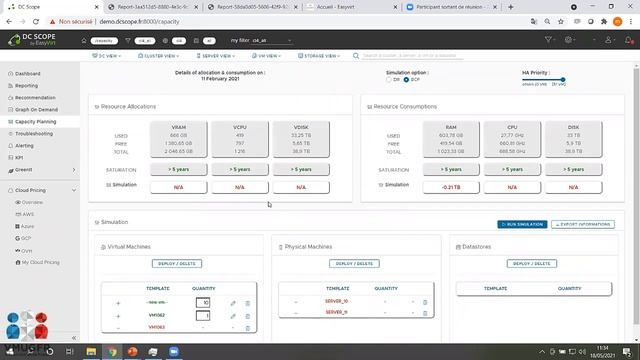This screenshot has height=360, width=640.
Task: Reload the page in Chrome
Action: click(x=36, y=22)
